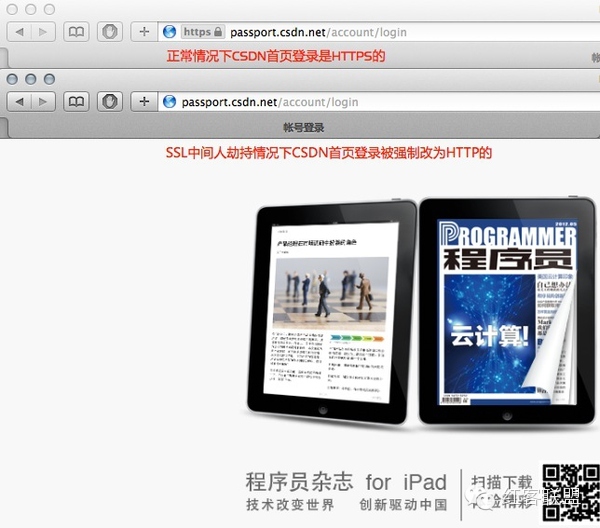
Task: Open bookmarks in top Safari window
Action: [x=76, y=32]
